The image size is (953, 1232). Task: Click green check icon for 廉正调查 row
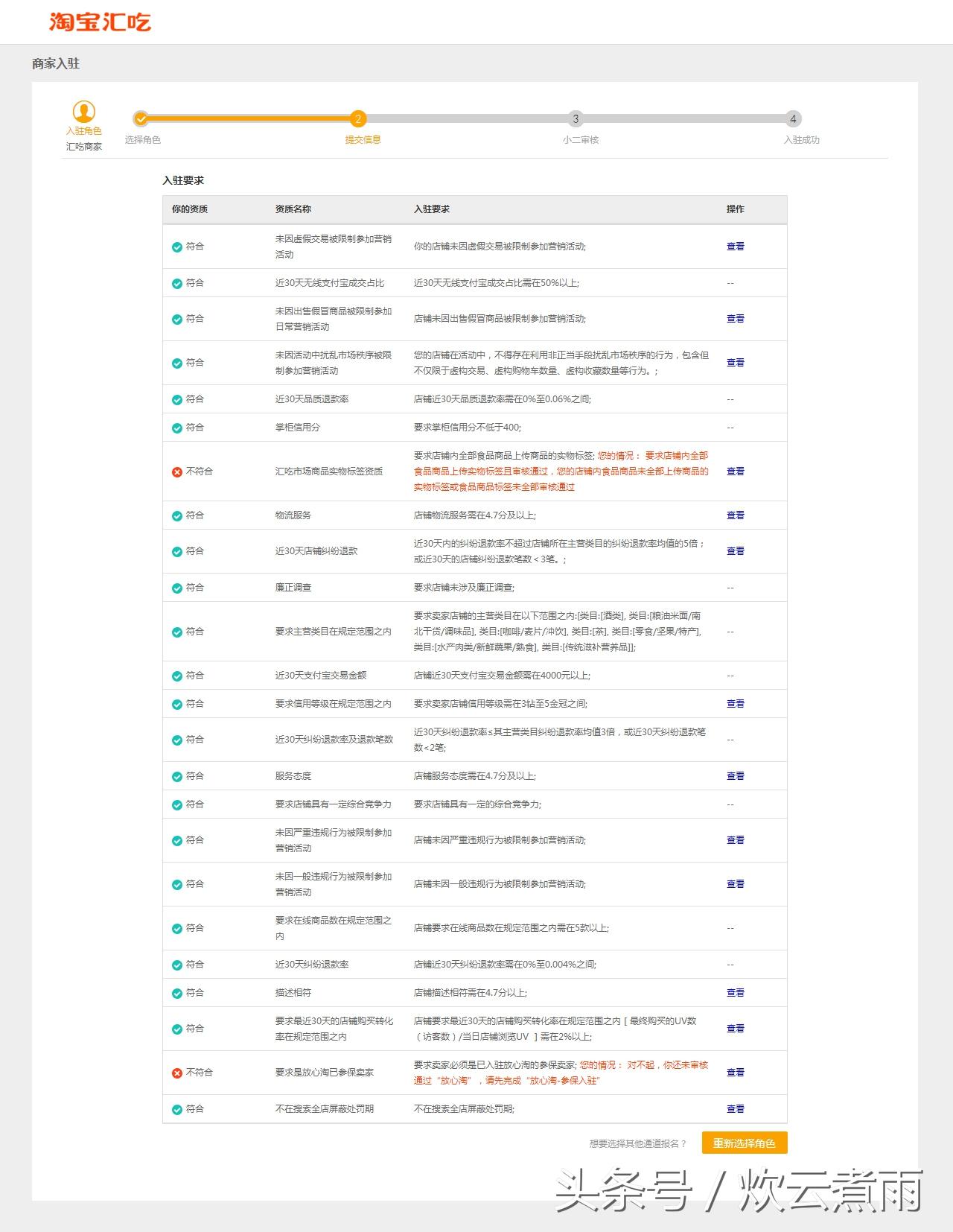click(x=177, y=588)
